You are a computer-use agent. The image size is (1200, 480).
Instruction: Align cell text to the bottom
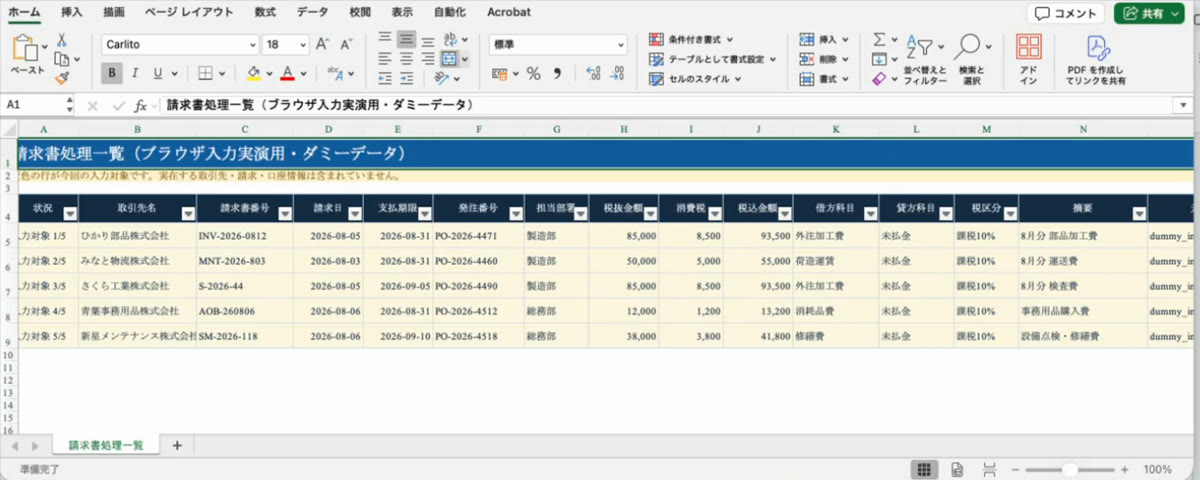click(x=428, y=40)
